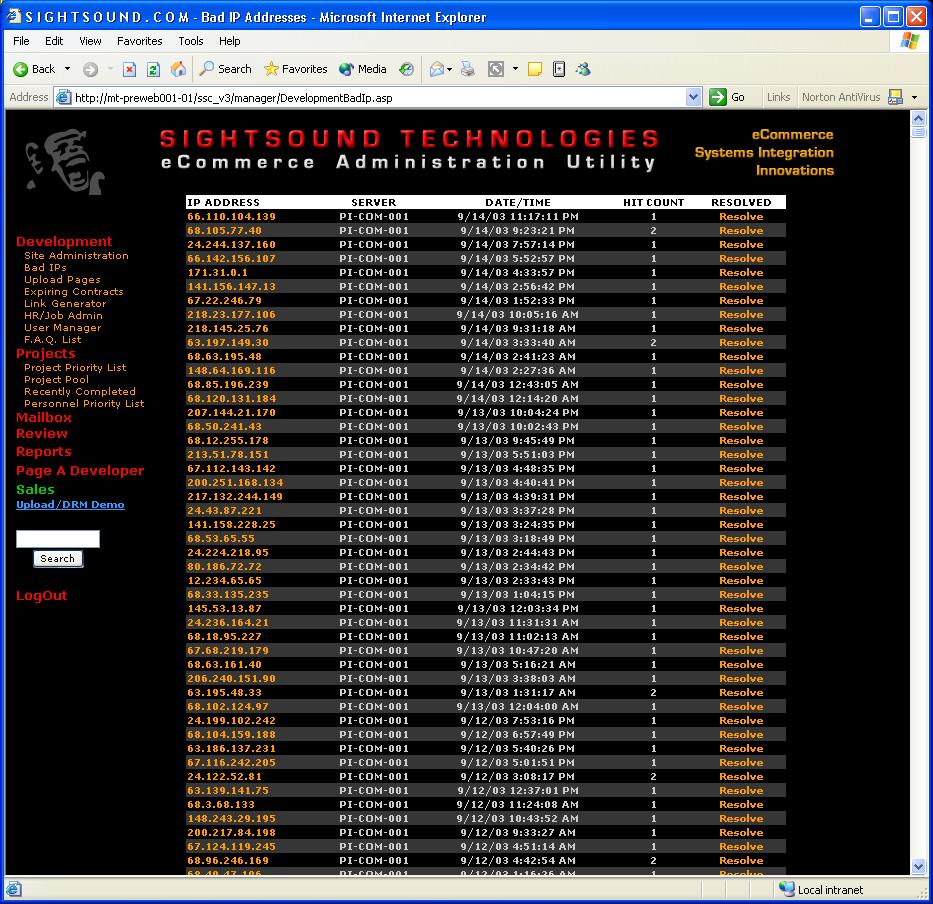Go back with the Back arrow icon
This screenshot has height=904, width=933.
coord(21,70)
